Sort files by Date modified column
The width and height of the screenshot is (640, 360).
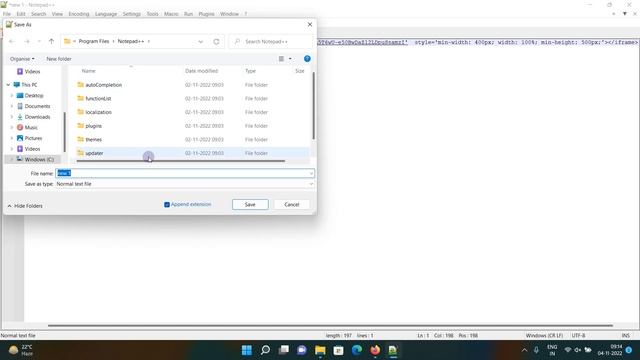(201, 71)
